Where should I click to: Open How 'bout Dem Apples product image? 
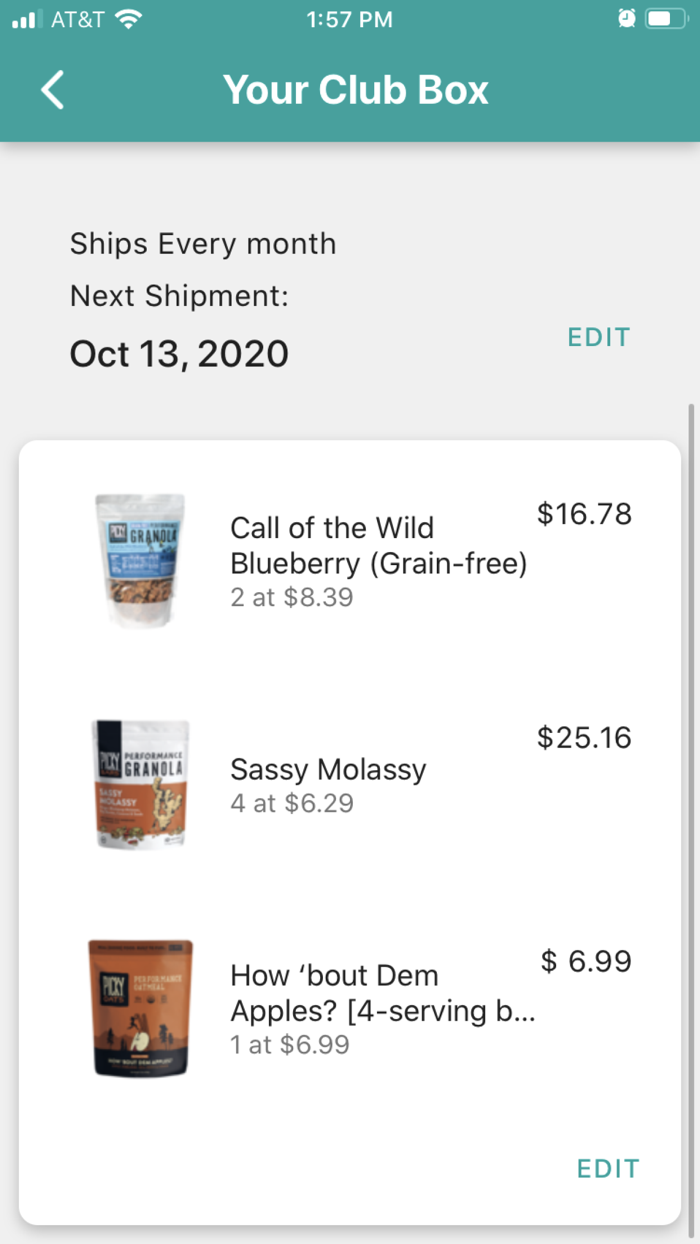[140, 1008]
